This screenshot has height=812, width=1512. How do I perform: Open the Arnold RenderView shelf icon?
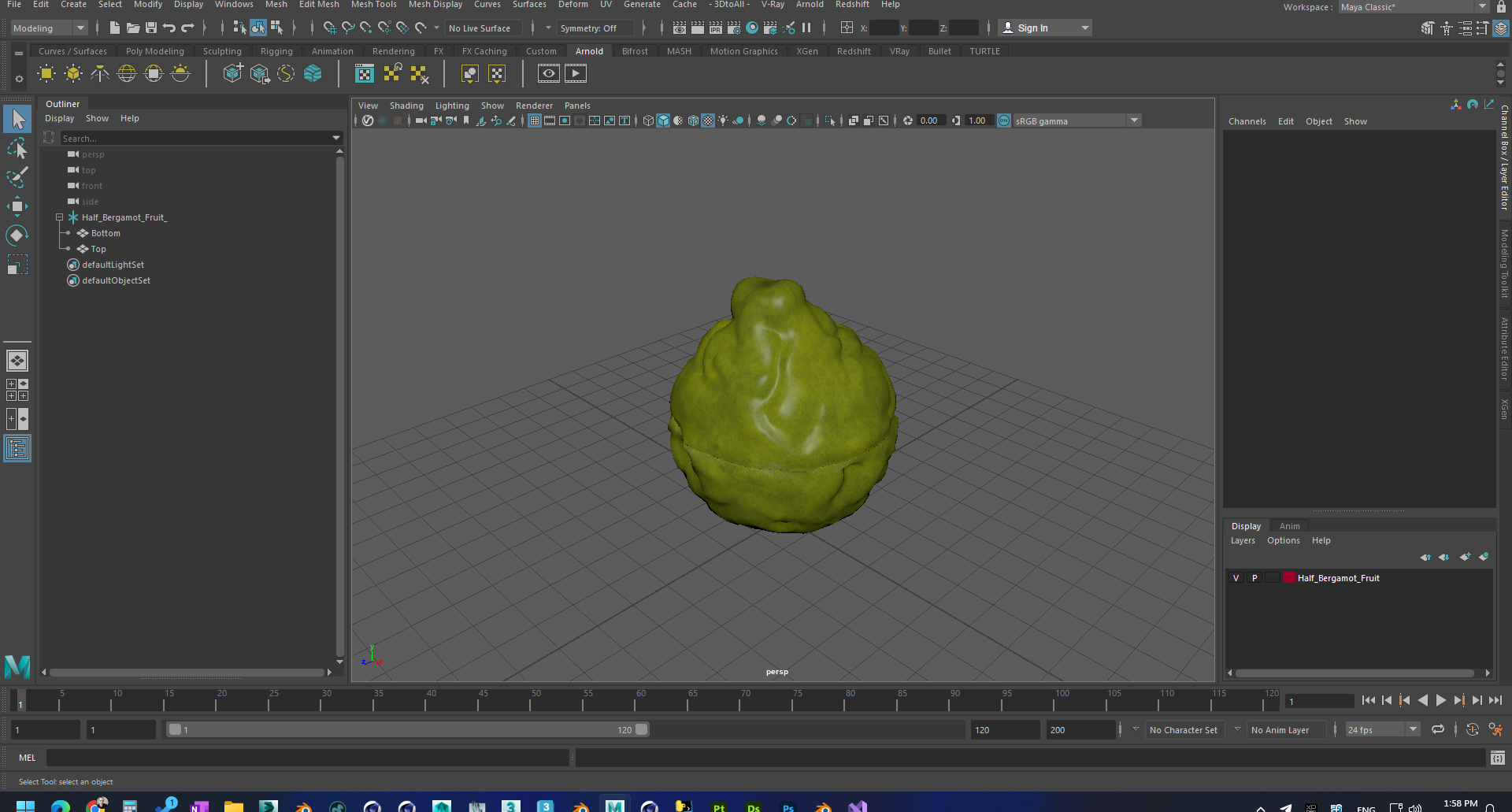pyautogui.click(x=549, y=74)
